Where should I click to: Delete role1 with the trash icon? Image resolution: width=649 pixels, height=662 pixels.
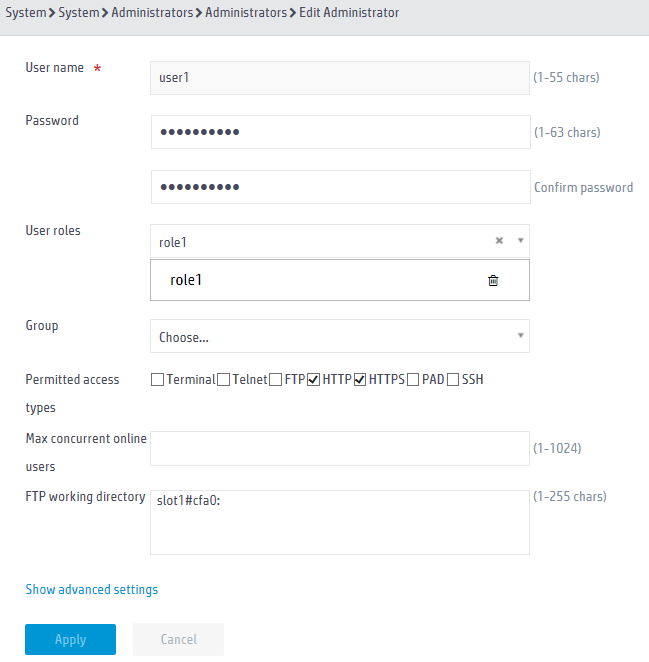click(x=493, y=280)
